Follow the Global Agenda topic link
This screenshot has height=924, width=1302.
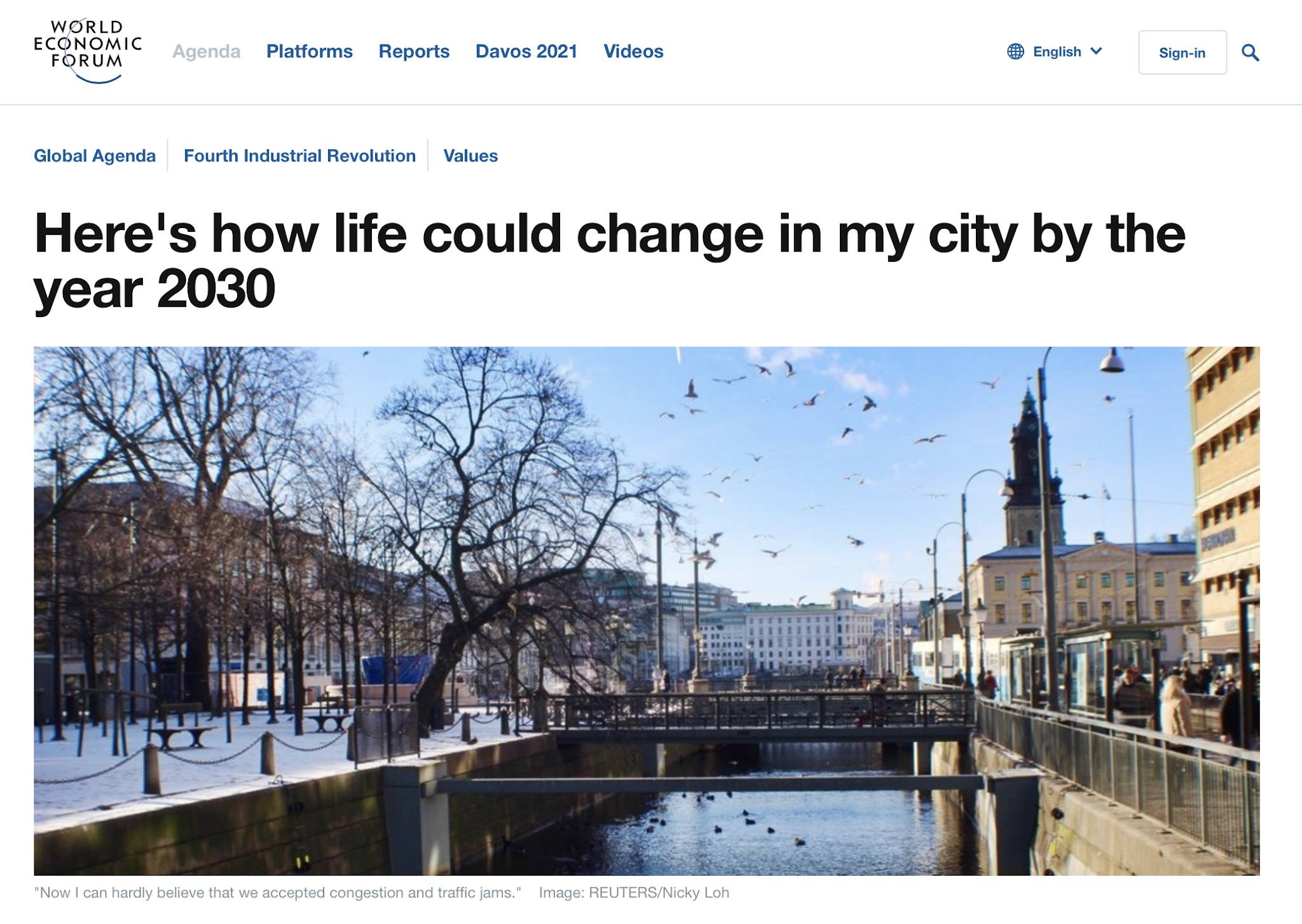[x=95, y=156]
